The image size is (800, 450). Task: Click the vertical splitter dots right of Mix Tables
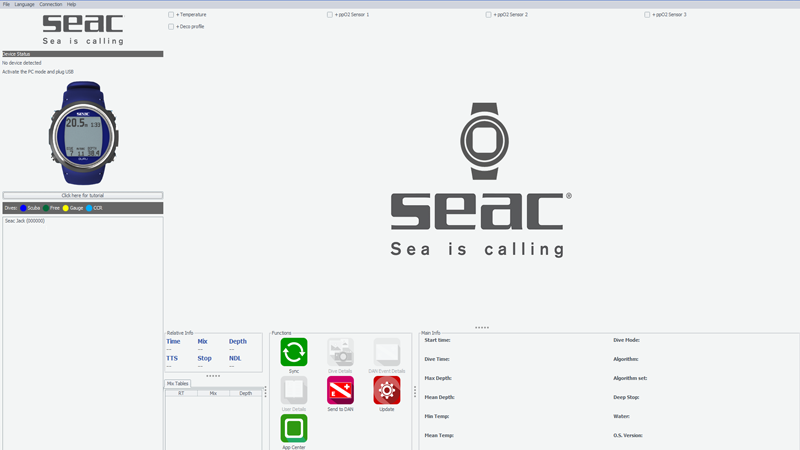(x=265, y=392)
